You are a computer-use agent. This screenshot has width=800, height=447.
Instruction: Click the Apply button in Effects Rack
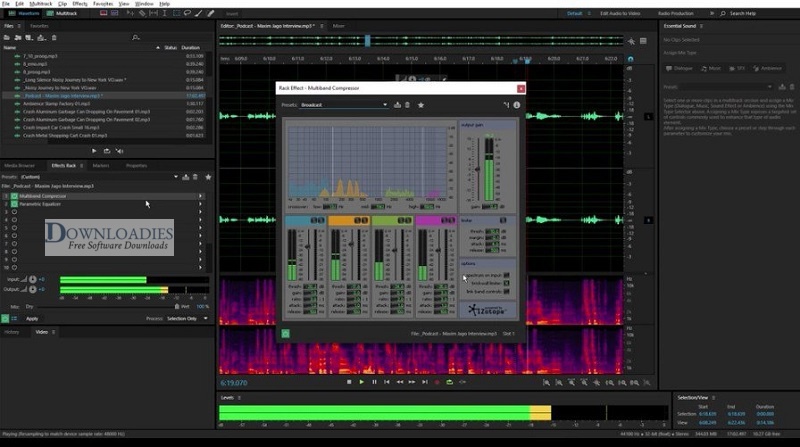click(x=32, y=318)
